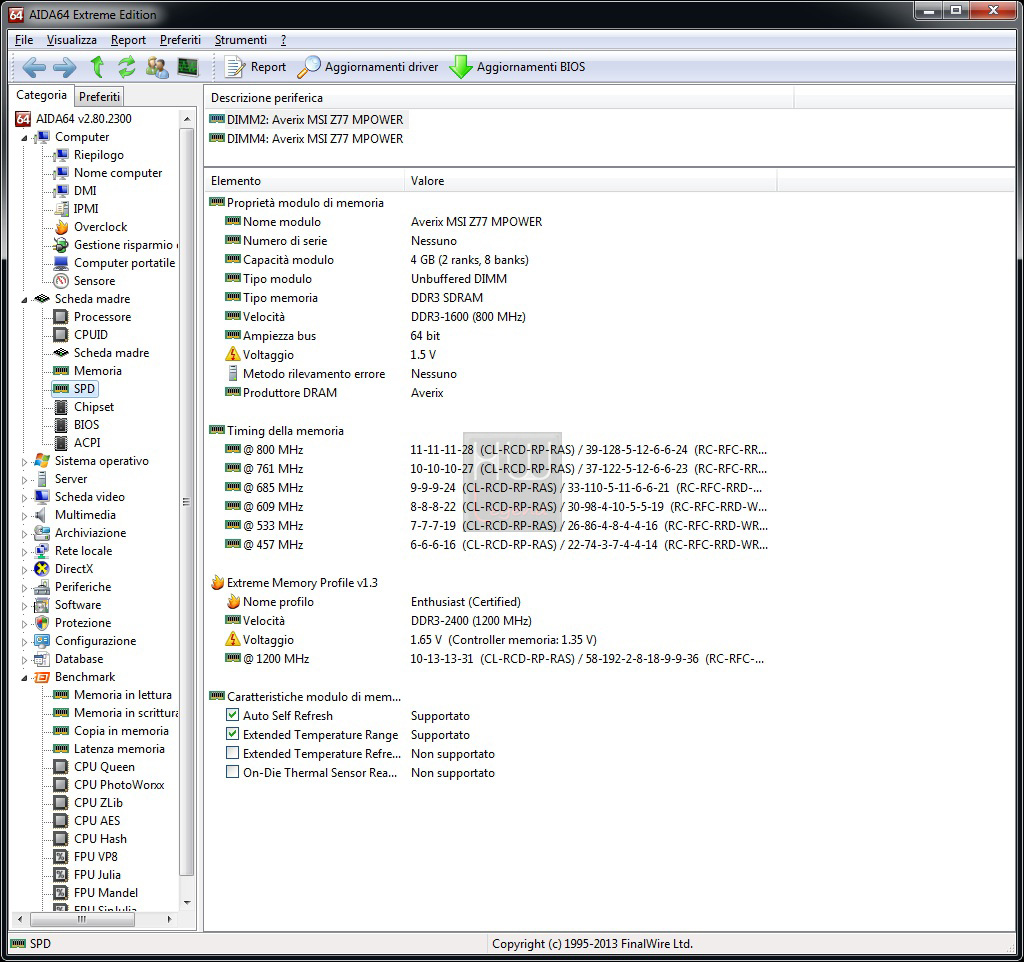The width and height of the screenshot is (1024, 962).
Task: Select Nome computer tree entry
Action: click(118, 173)
